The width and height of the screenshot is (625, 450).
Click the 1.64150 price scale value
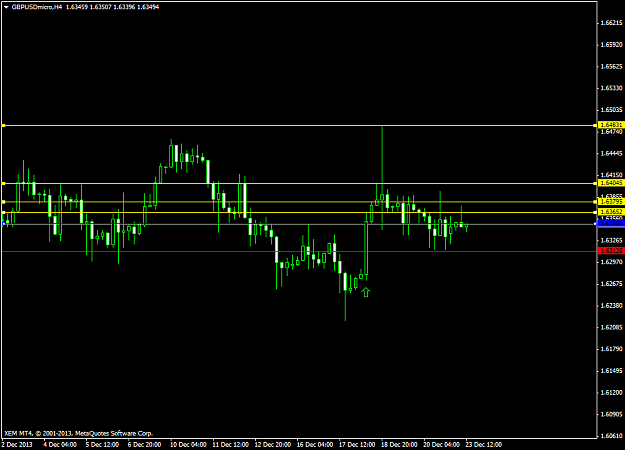pos(611,175)
